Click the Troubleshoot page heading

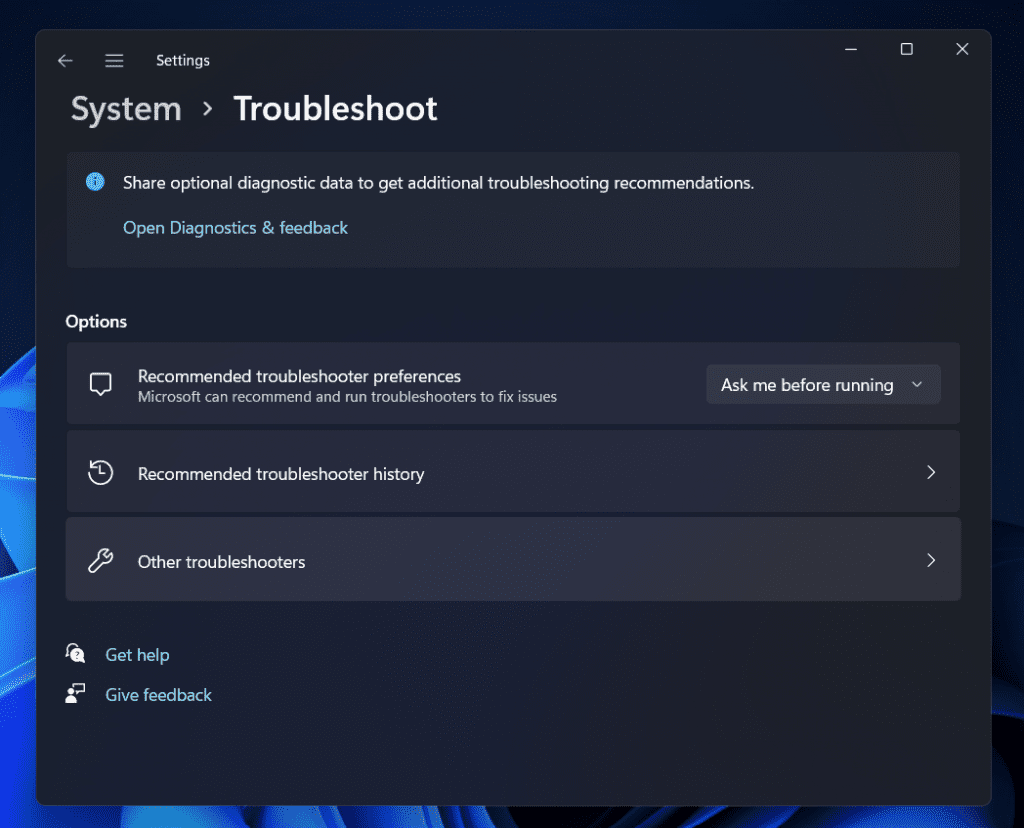point(335,108)
